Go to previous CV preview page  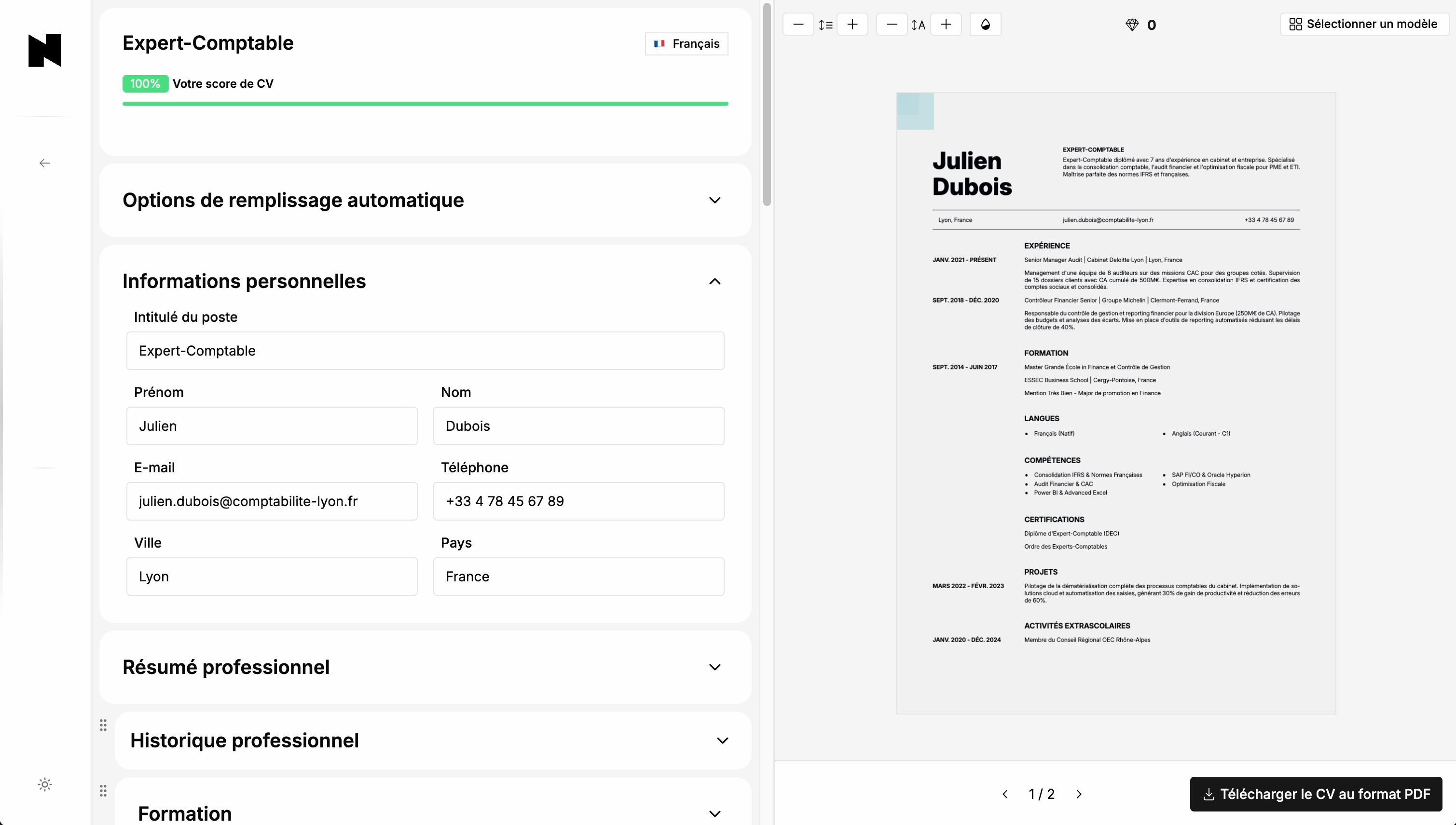click(x=1005, y=794)
